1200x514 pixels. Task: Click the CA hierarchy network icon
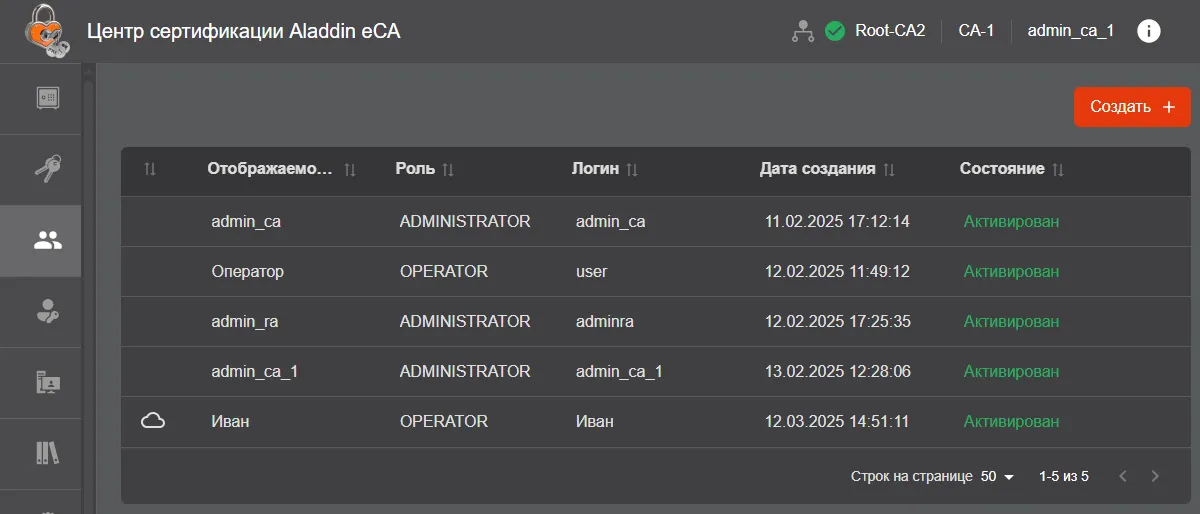pyautogui.click(x=802, y=31)
